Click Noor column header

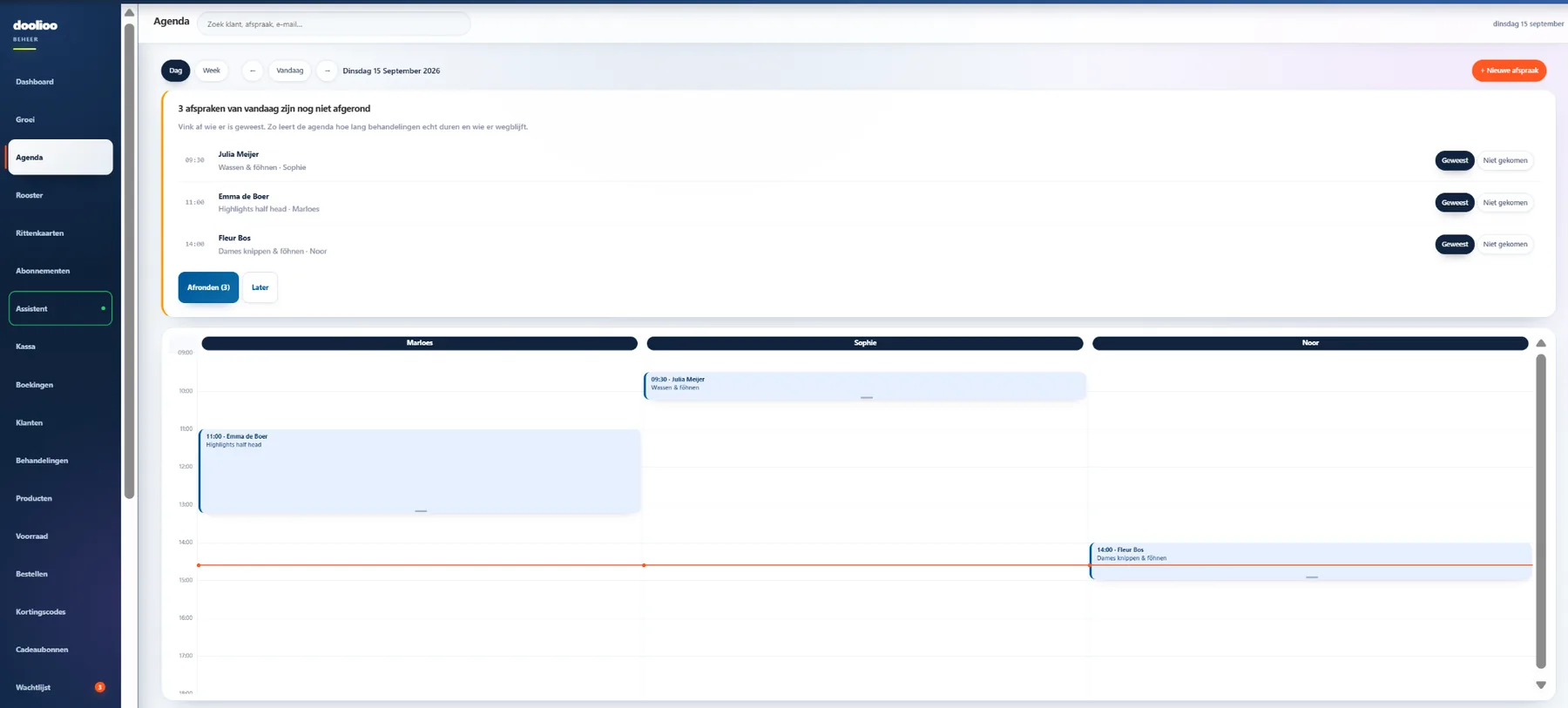click(1310, 343)
